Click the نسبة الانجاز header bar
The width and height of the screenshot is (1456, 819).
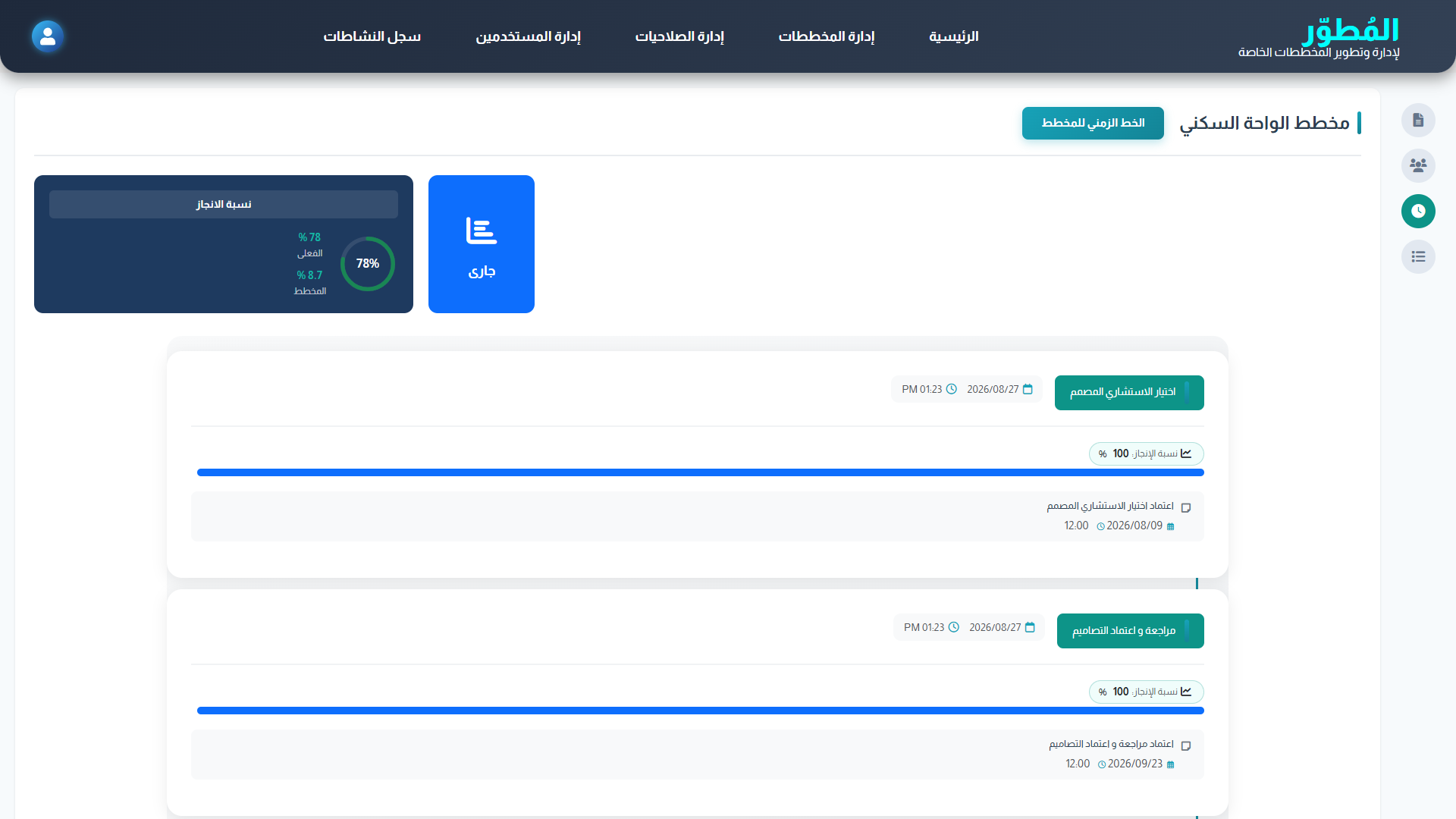[224, 204]
